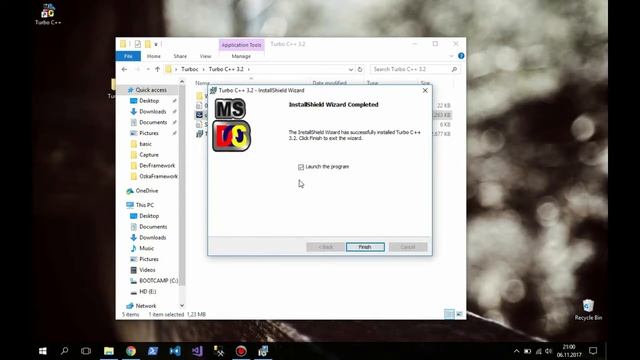
Task: Open the Turbo C++ desktop shortcut
Action: coord(48,14)
